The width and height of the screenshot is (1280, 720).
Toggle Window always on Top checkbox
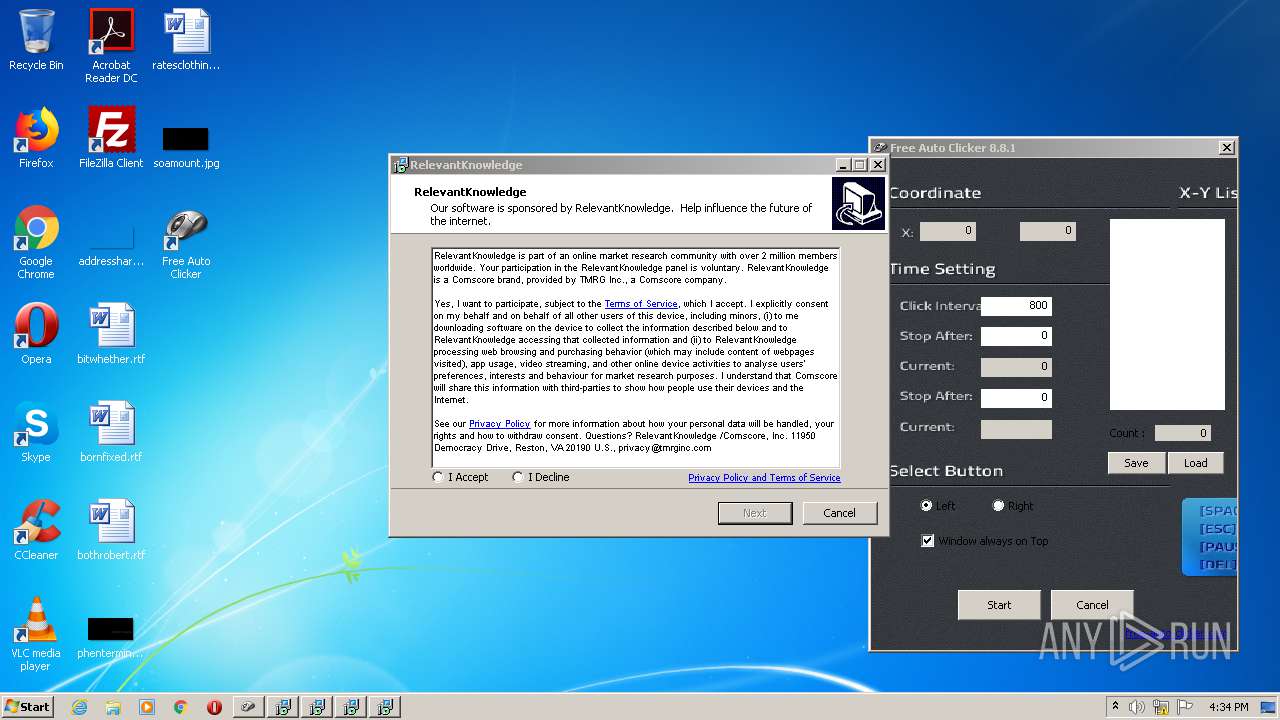coord(928,541)
